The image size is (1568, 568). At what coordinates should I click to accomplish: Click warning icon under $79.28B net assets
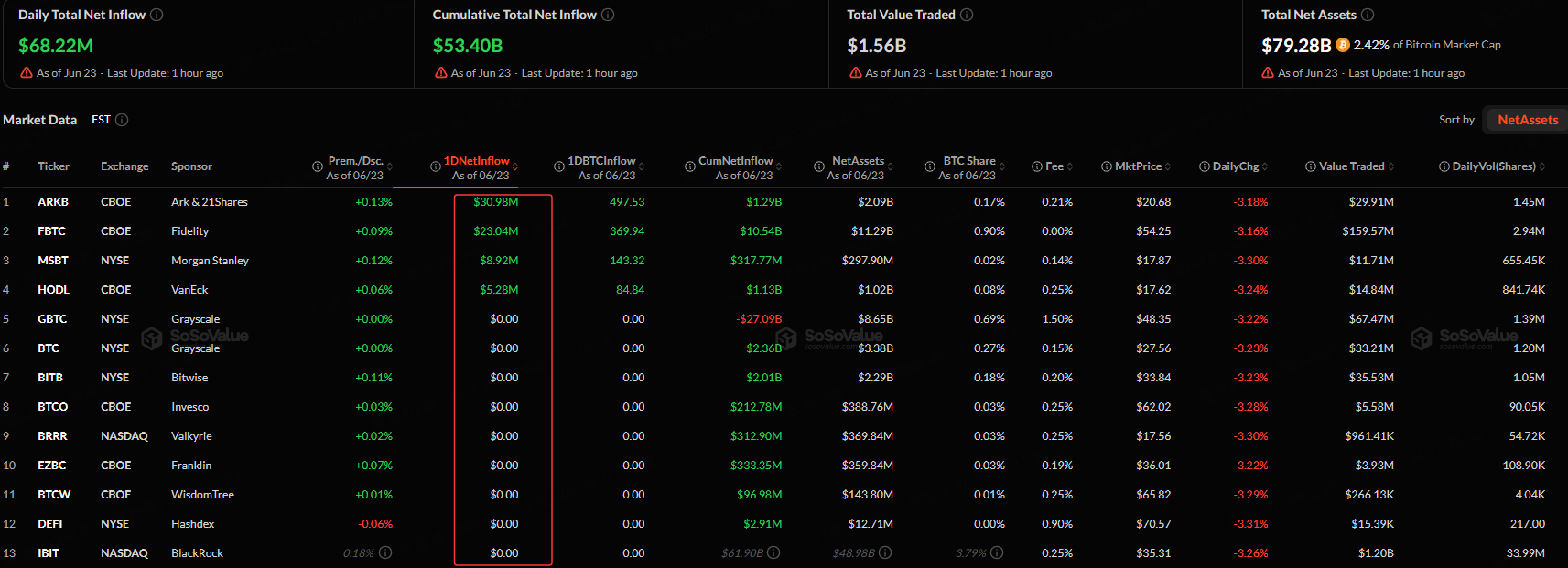[1268, 72]
